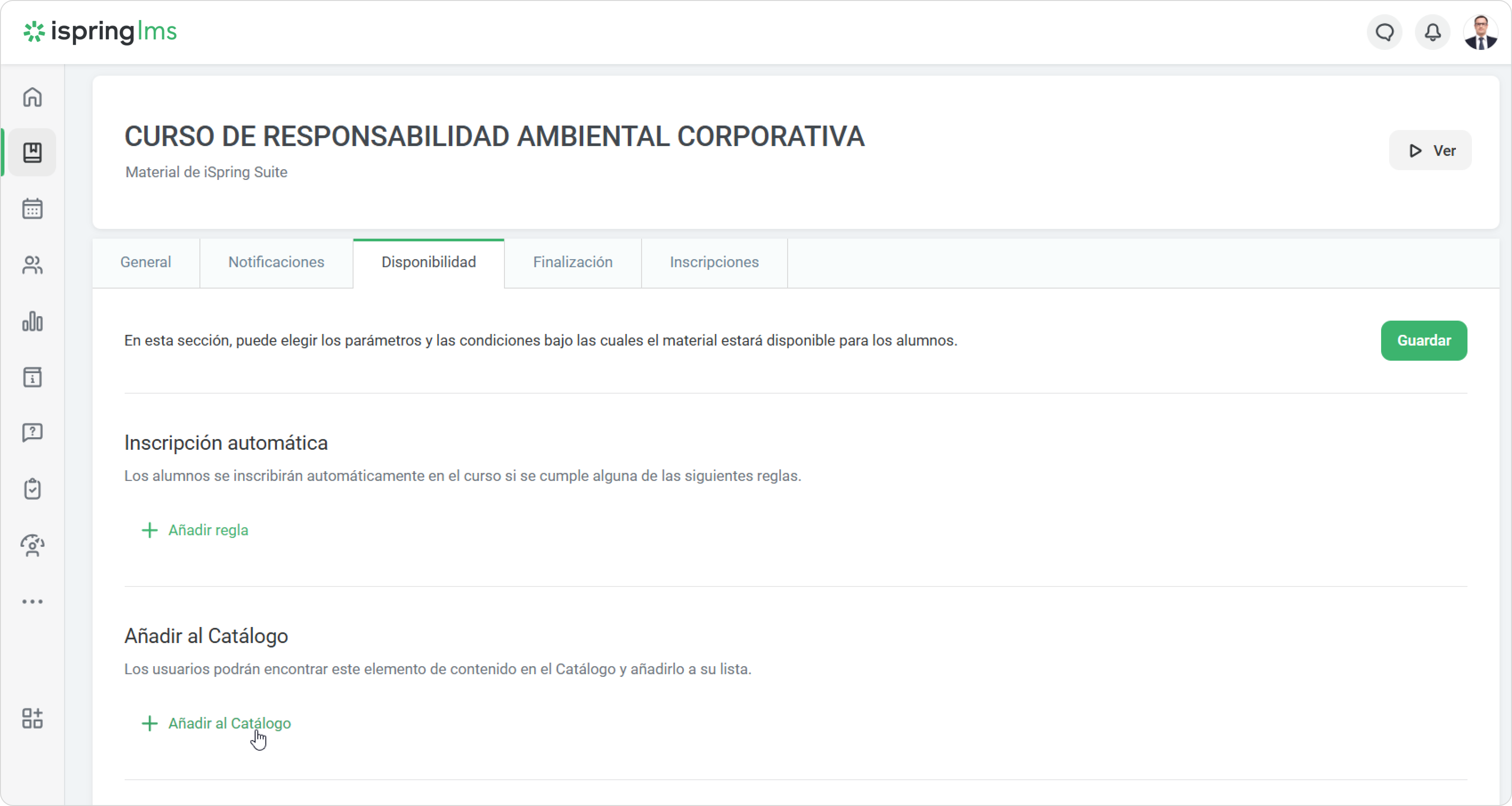Click the Courses book icon in sidebar
The width and height of the screenshot is (1512, 806).
coord(32,153)
